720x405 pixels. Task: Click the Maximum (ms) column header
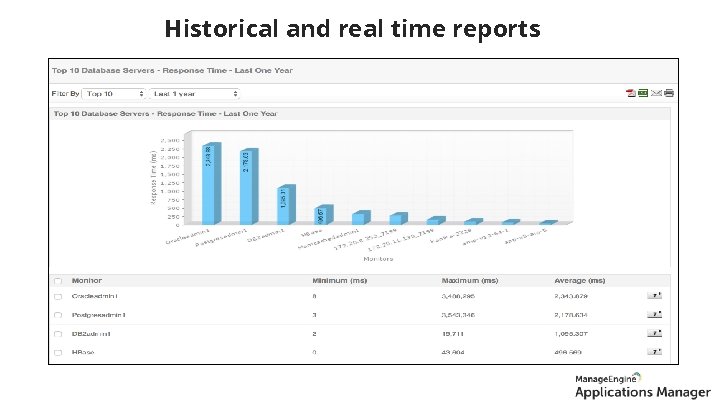pyautogui.click(x=470, y=281)
